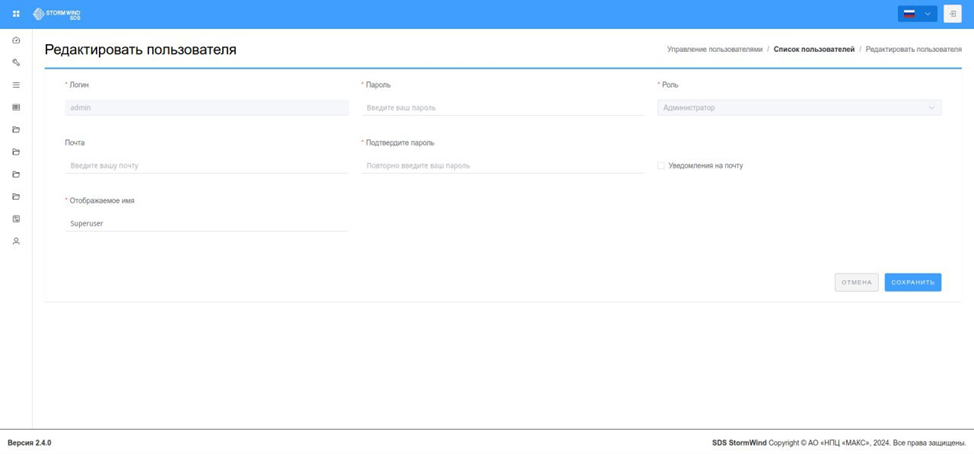The height and width of the screenshot is (454, 974).
Task: Open the user management person icon
Action: tap(16, 241)
